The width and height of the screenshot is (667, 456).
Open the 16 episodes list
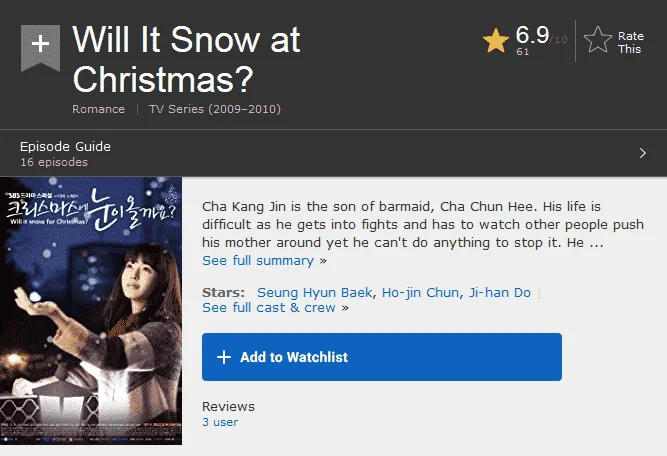point(54,162)
